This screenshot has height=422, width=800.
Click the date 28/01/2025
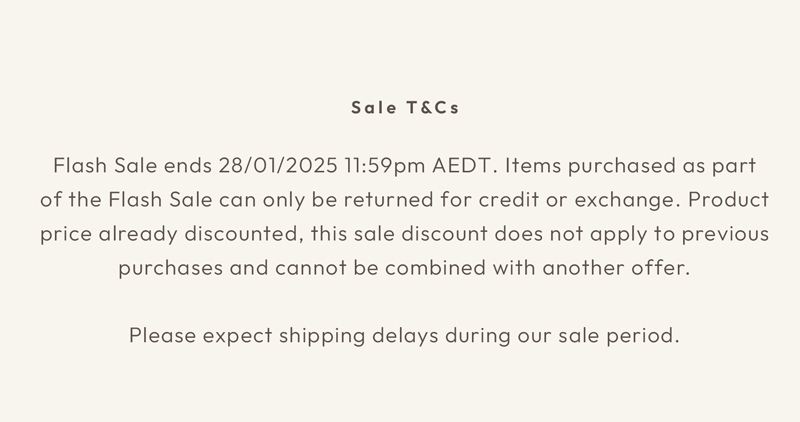266,164
